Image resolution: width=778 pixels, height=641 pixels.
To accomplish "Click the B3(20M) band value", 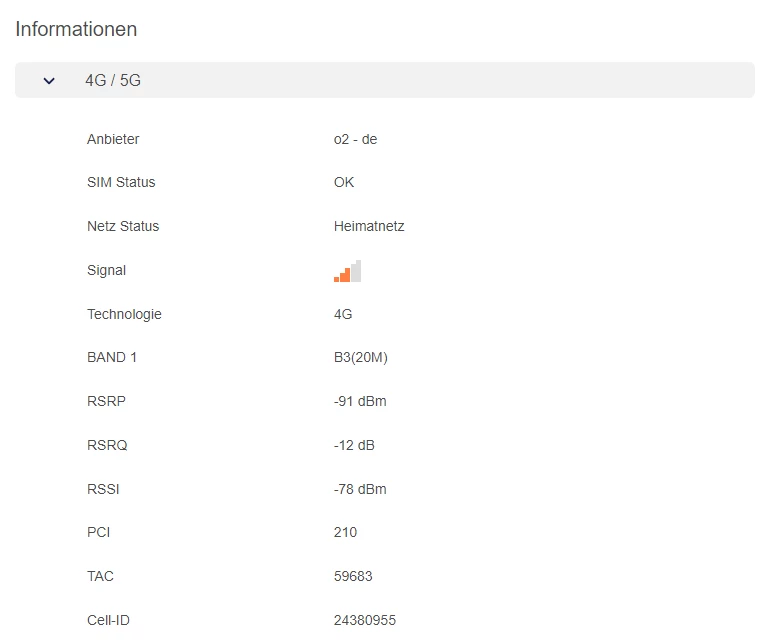I will (x=360, y=357).
